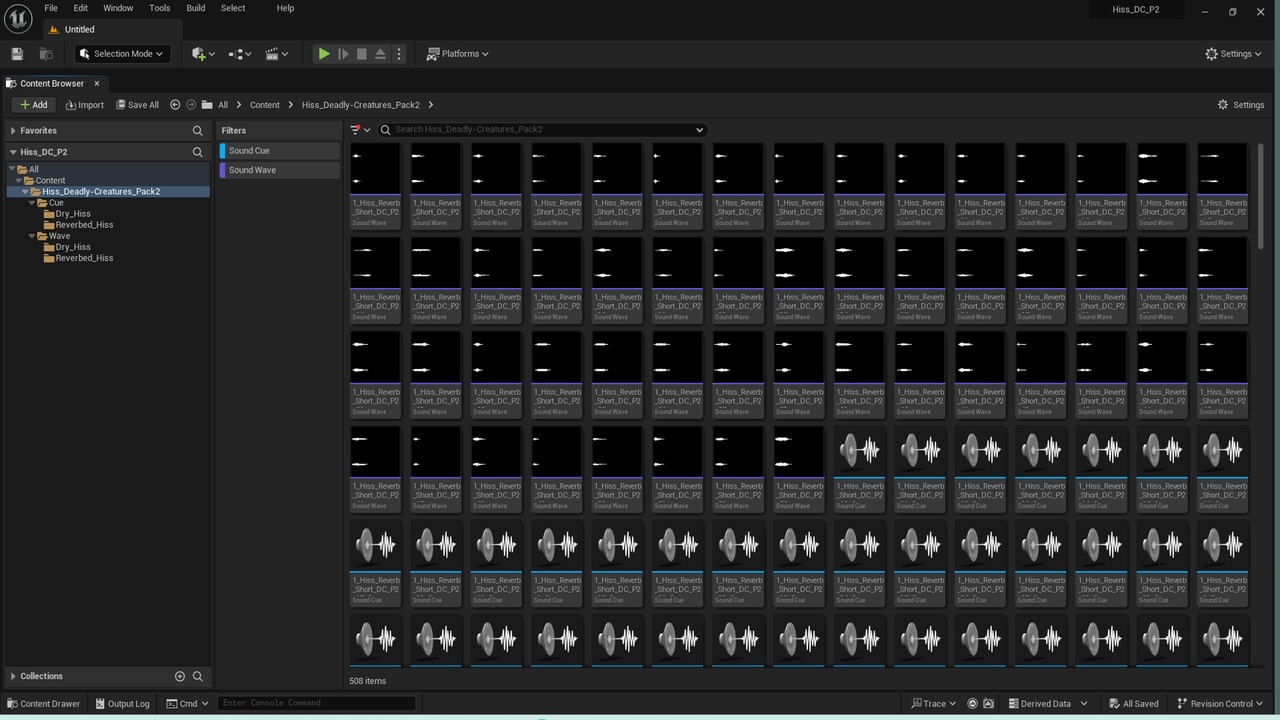Viewport: 1280px width, 720px height.
Task: Go back in Content Browser history
Action: (x=175, y=105)
